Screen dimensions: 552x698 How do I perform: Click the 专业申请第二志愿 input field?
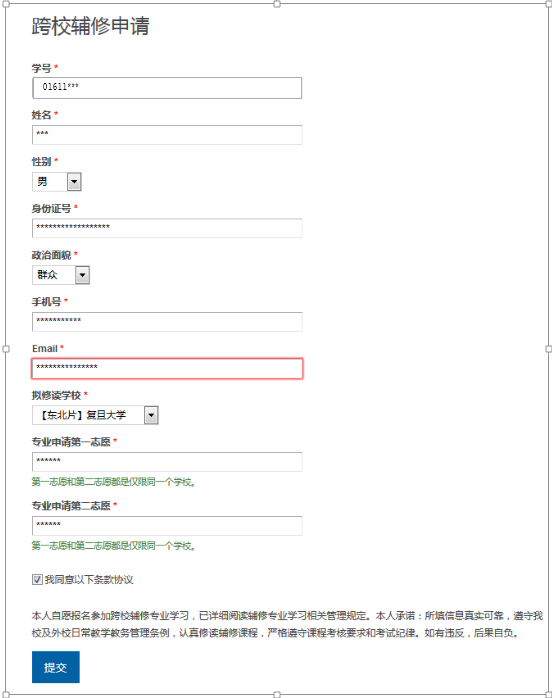[x=167, y=526]
